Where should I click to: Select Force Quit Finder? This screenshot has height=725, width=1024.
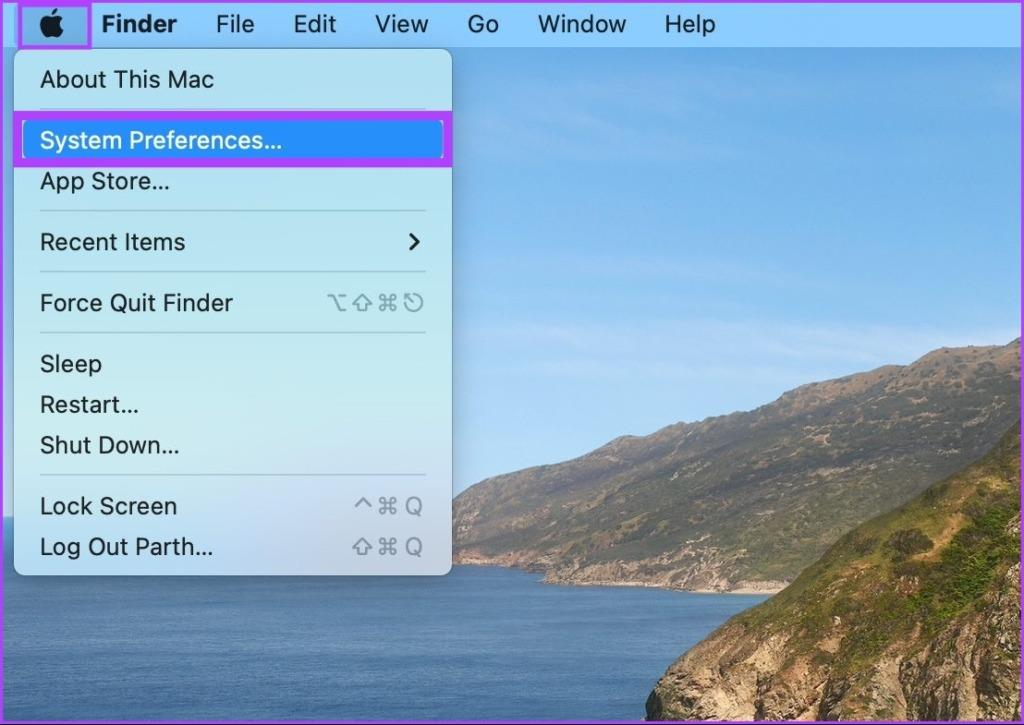tap(136, 303)
